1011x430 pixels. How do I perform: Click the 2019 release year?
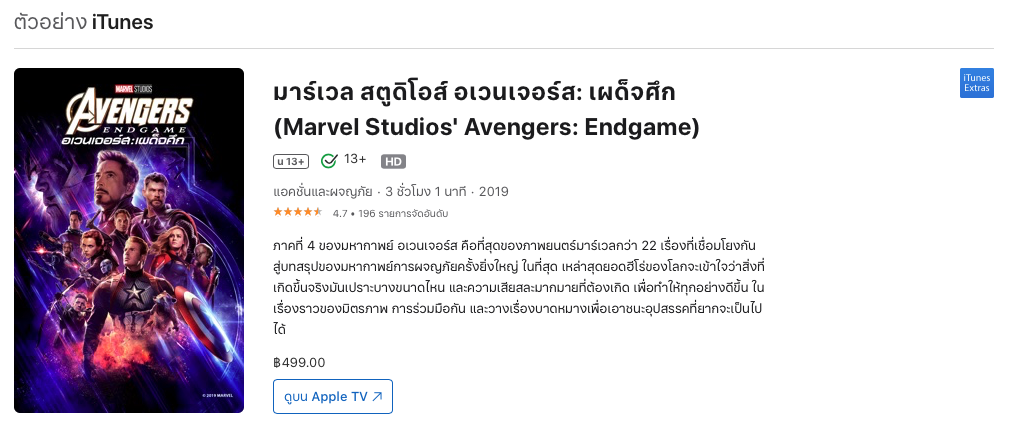coord(494,191)
